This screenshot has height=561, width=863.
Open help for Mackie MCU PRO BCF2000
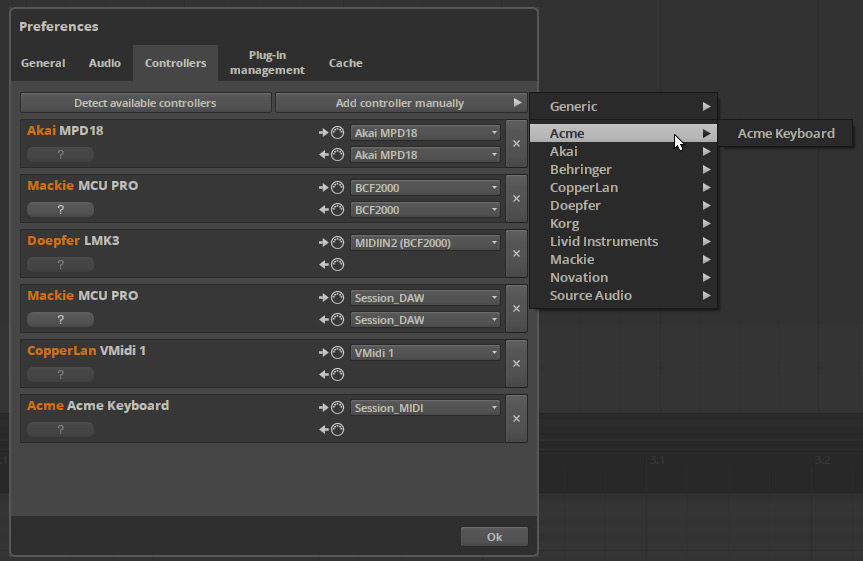coord(61,210)
